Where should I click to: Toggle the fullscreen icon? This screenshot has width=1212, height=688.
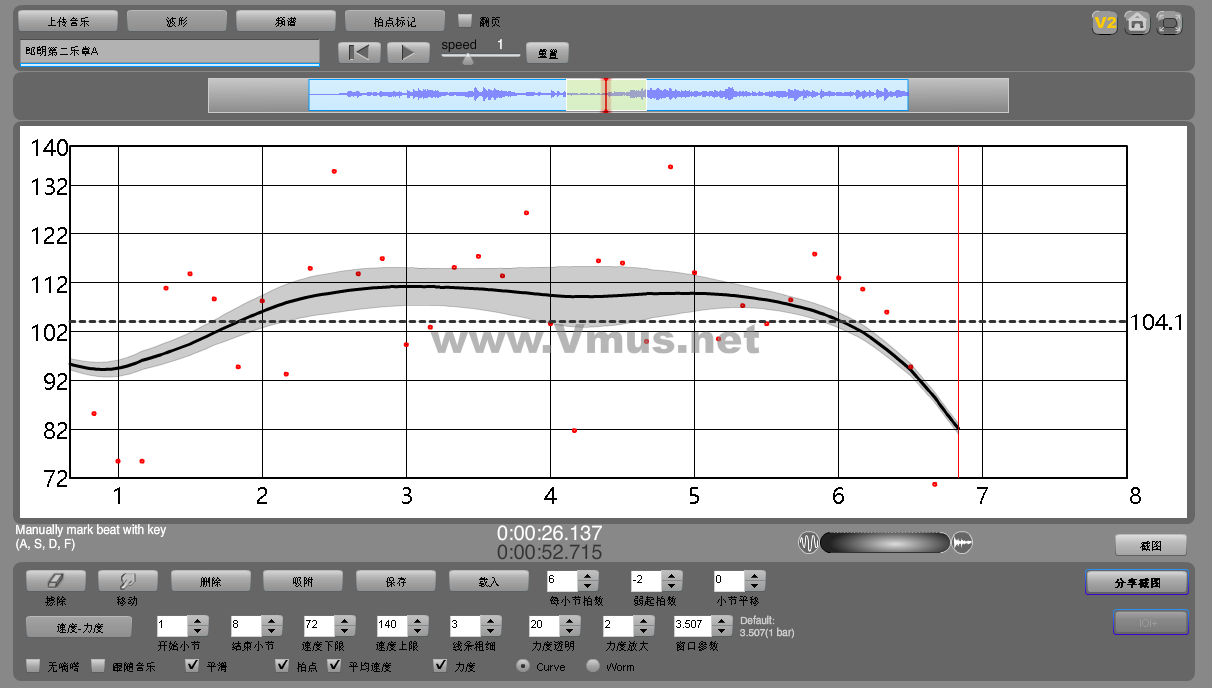(x=1169, y=23)
